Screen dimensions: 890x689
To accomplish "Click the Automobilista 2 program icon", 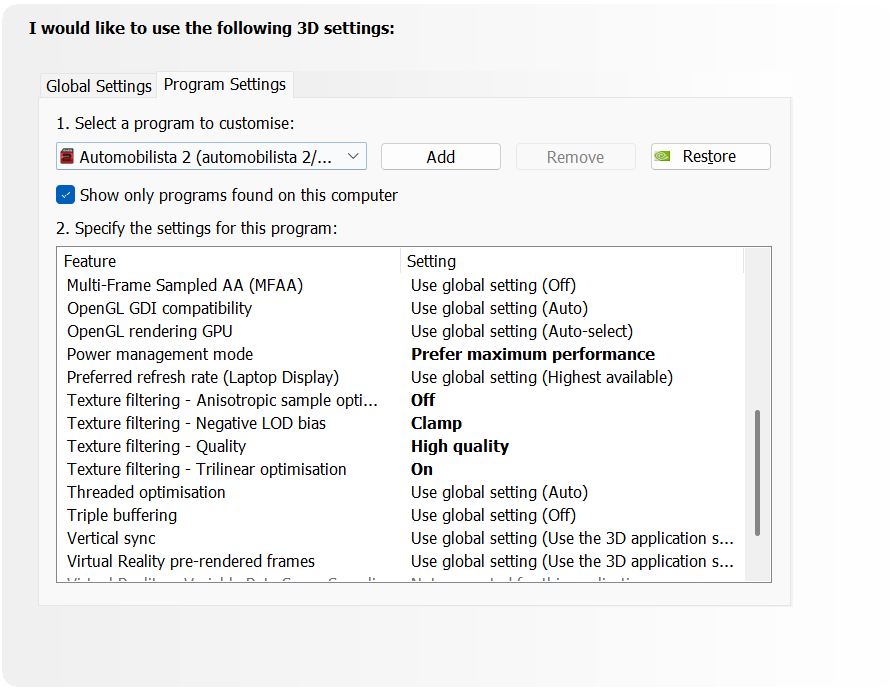I will pos(68,157).
